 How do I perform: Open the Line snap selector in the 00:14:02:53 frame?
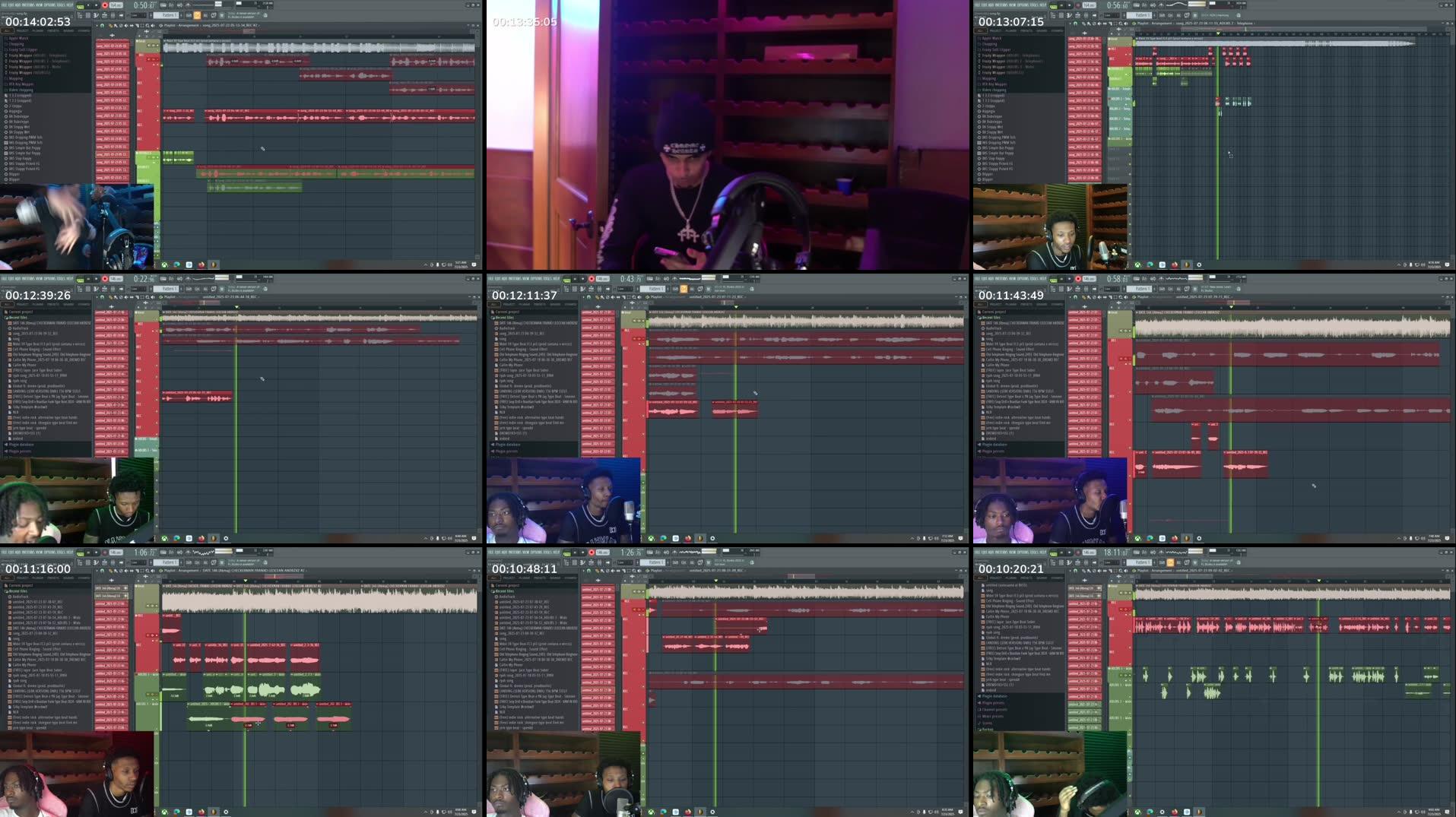coord(138,15)
